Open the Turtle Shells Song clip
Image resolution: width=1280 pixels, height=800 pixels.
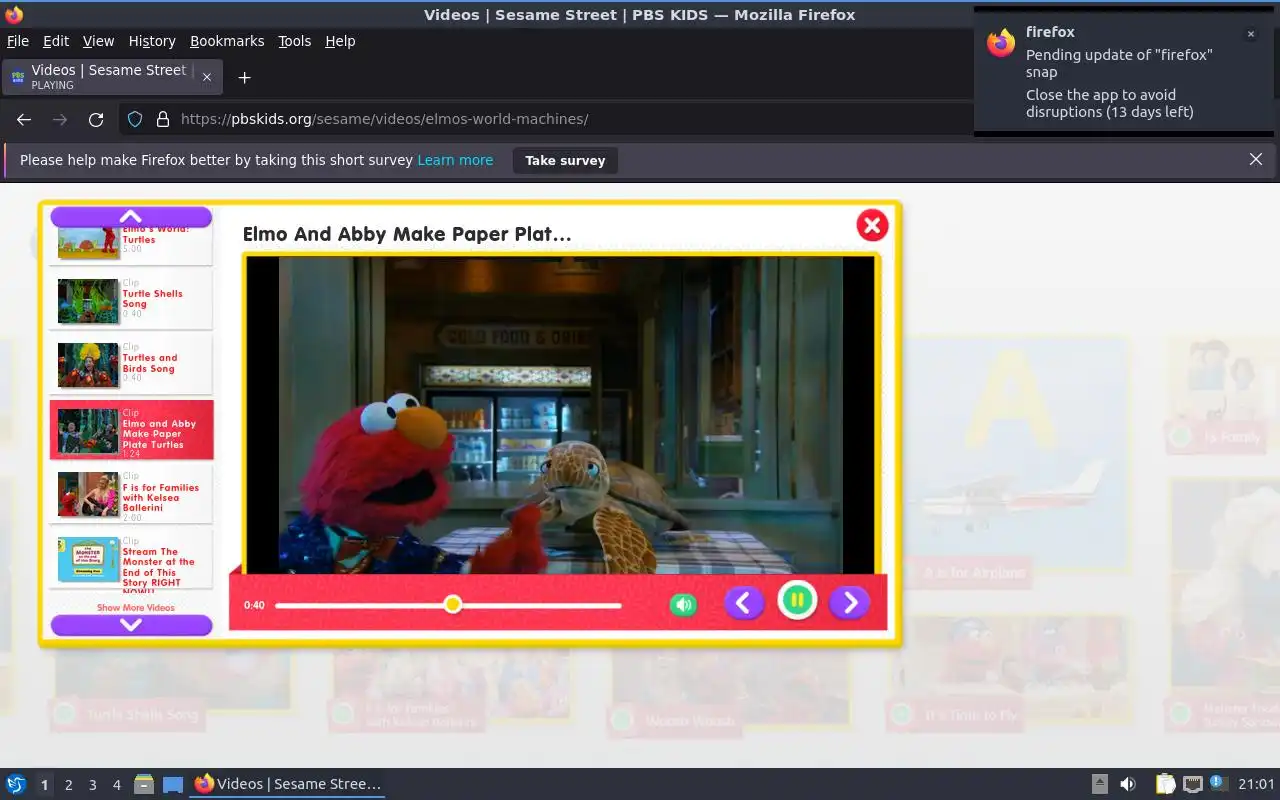[x=131, y=300]
